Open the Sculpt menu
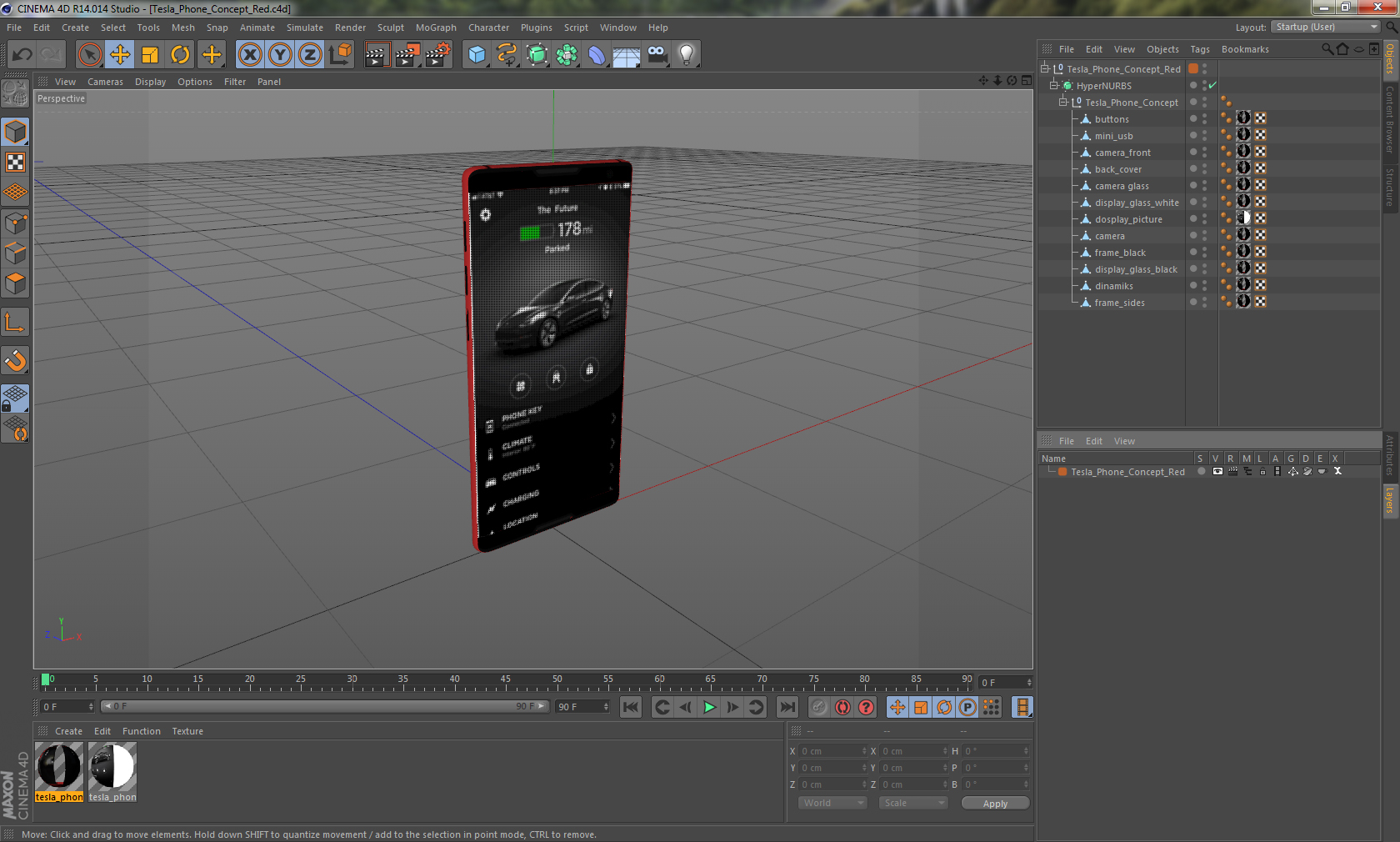The width and height of the screenshot is (1400, 842). (391, 28)
